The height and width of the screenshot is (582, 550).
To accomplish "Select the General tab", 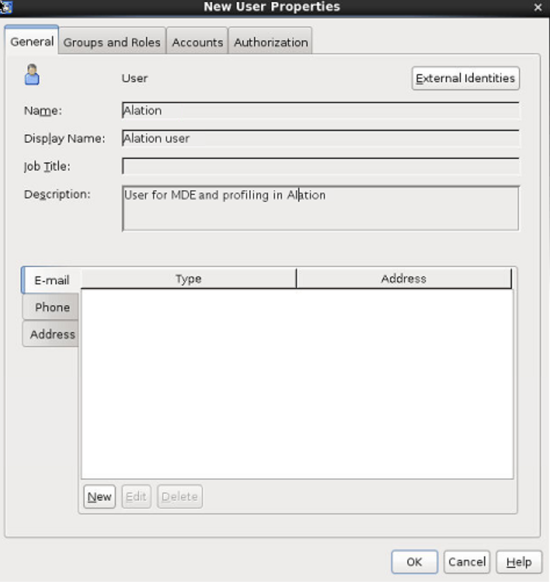I will coord(32,41).
